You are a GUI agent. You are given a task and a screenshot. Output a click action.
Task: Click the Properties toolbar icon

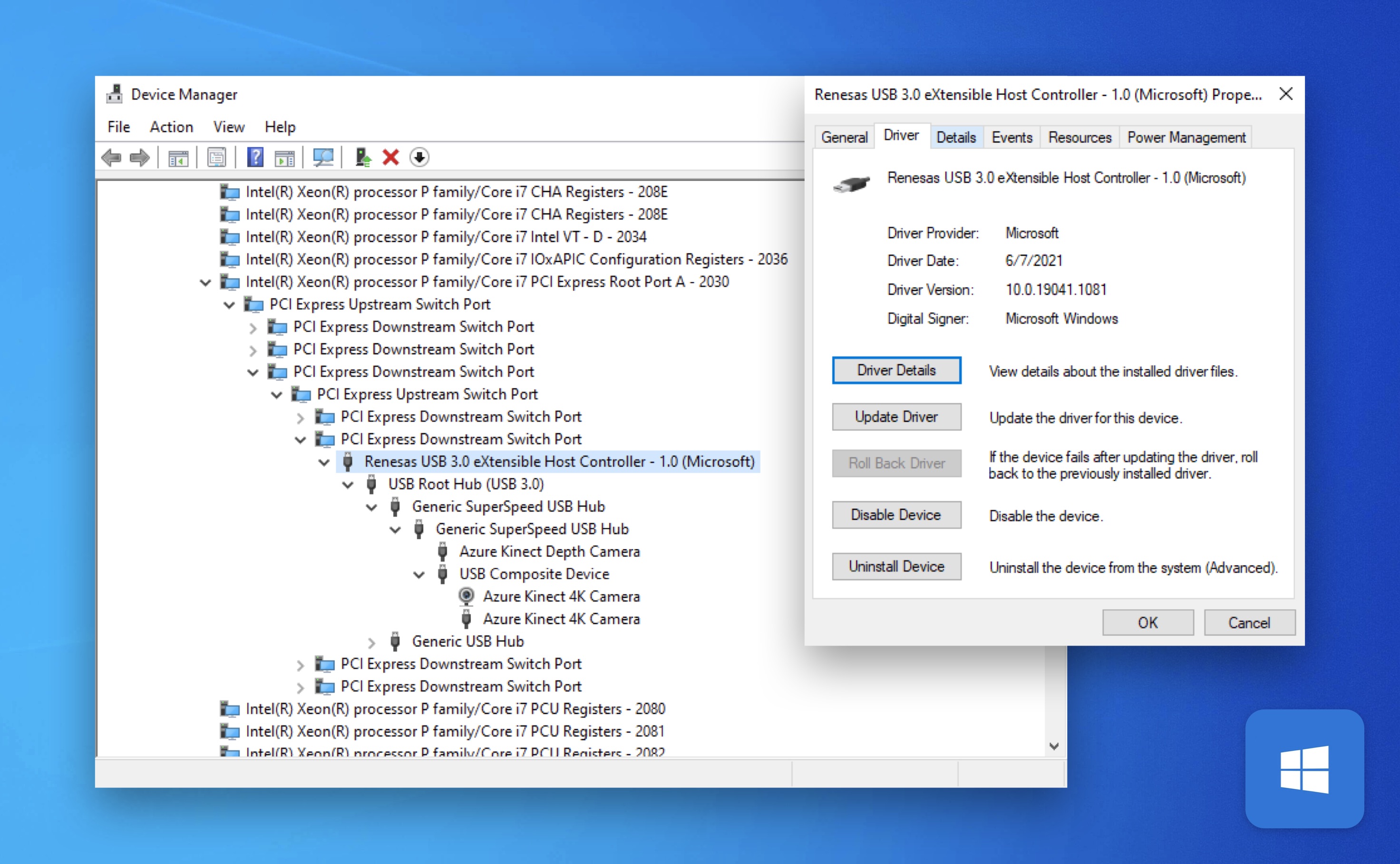coord(216,157)
